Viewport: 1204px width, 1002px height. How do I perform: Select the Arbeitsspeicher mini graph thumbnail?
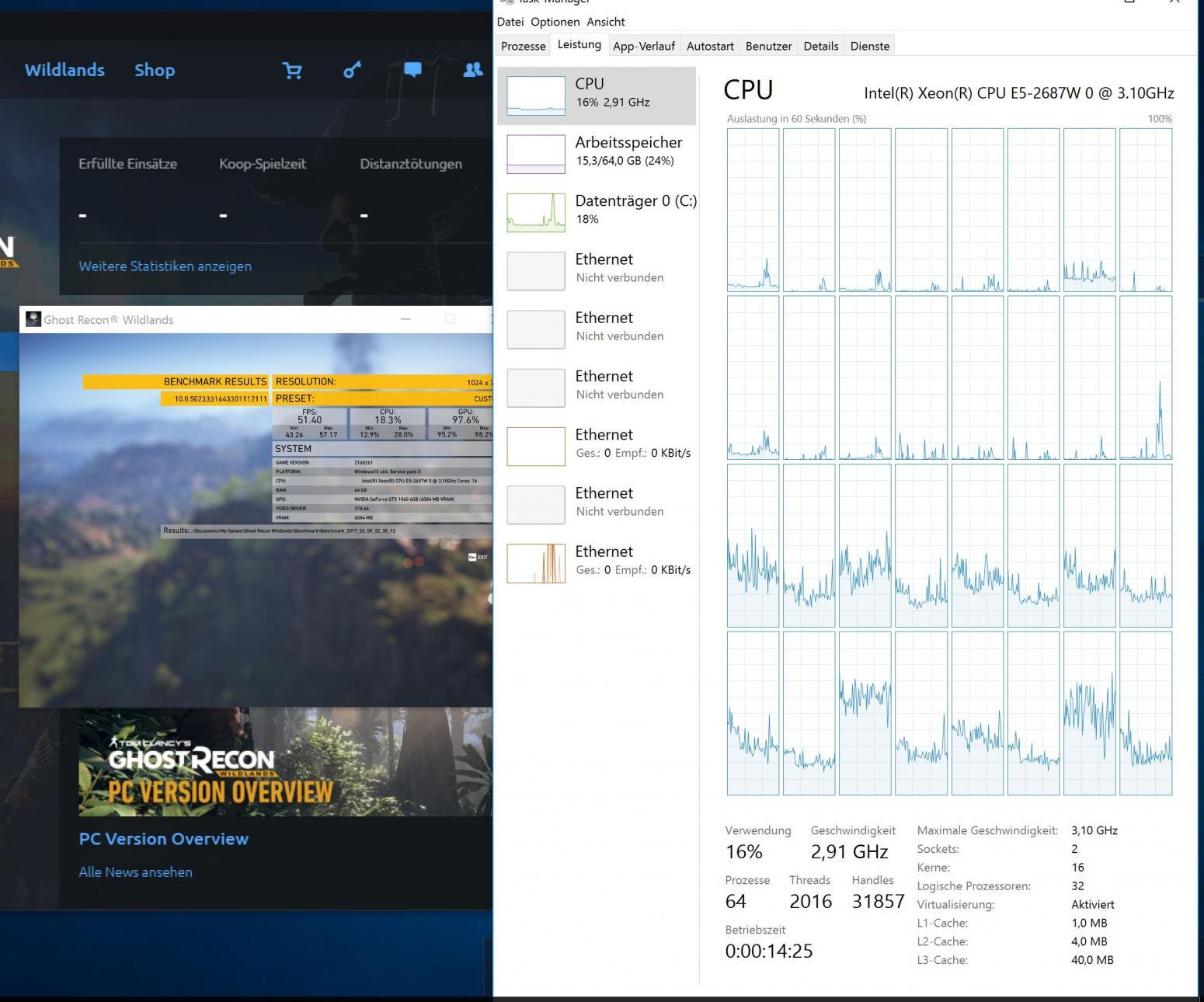pos(536,154)
